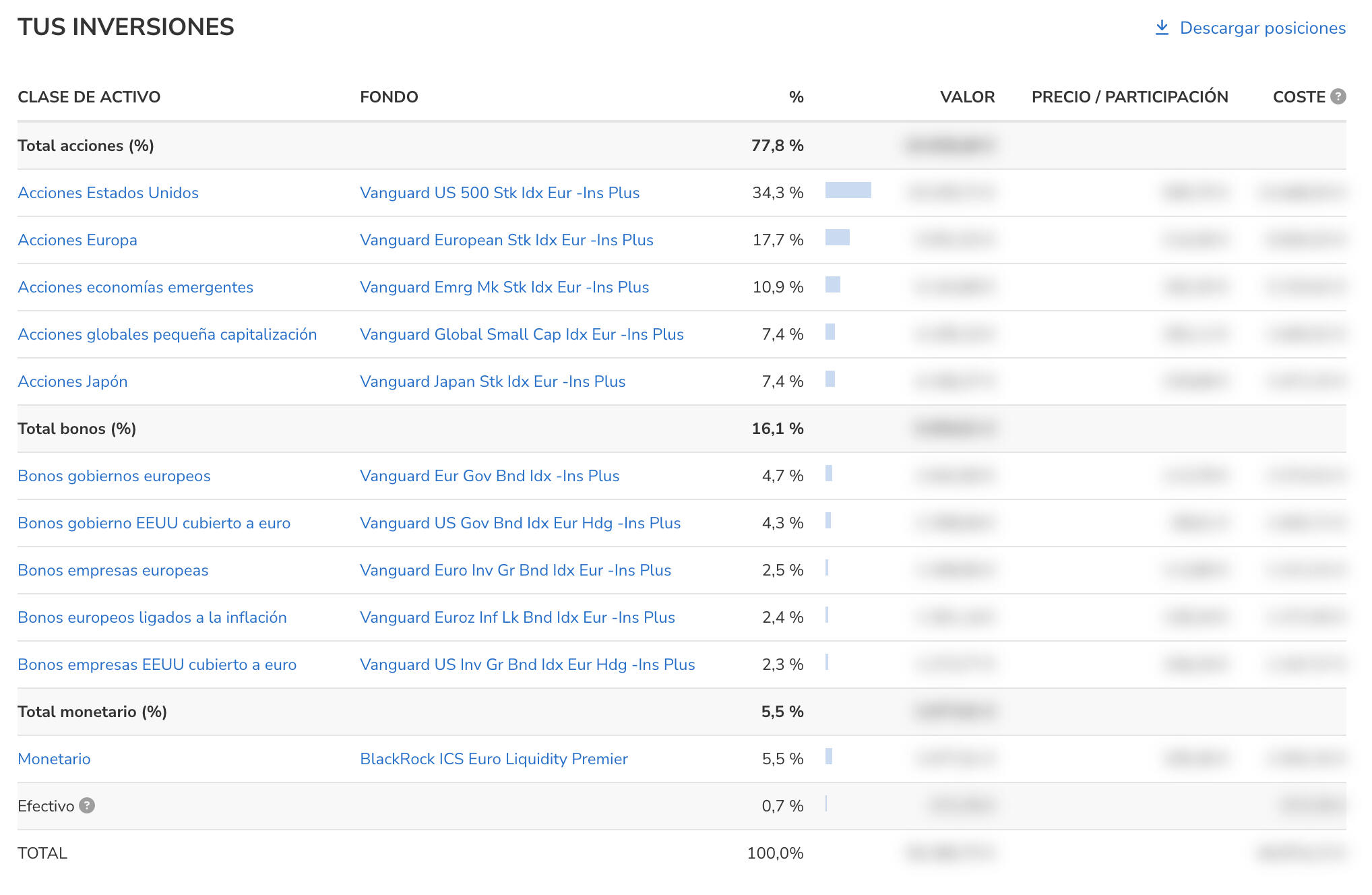Click the TUS INVERSIONES heading

pos(126,27)
